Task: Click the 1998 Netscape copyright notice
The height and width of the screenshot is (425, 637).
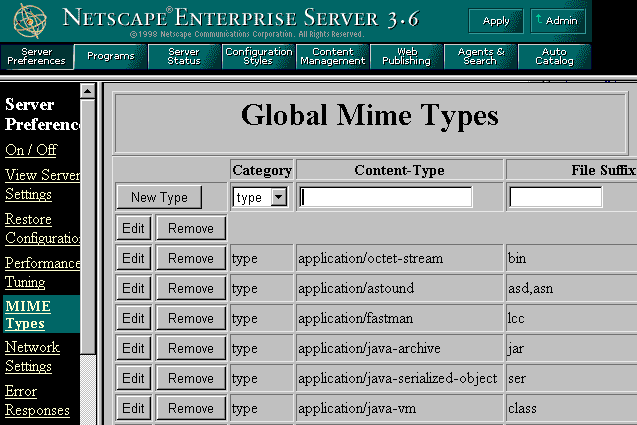Action: [x=247, y=35]
